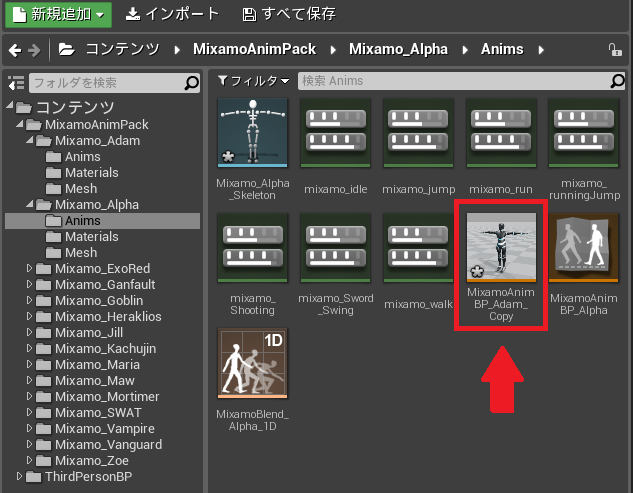The width and height of the screenshot is (633, 493).
Task: Collapse the Mixamo_Alpha tree node
Action: (x=29, y=204)
